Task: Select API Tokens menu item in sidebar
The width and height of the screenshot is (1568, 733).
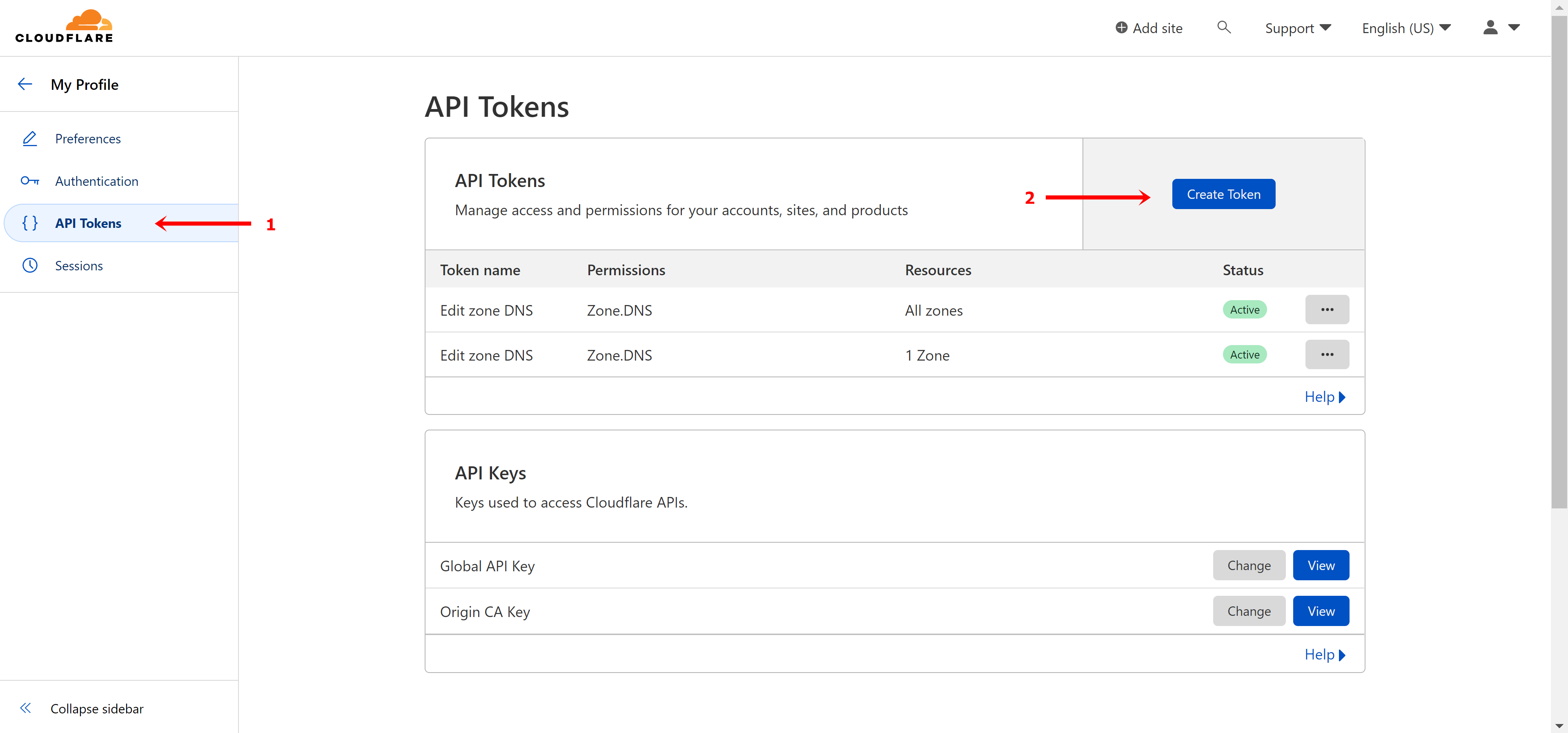Action: point(88,223)
